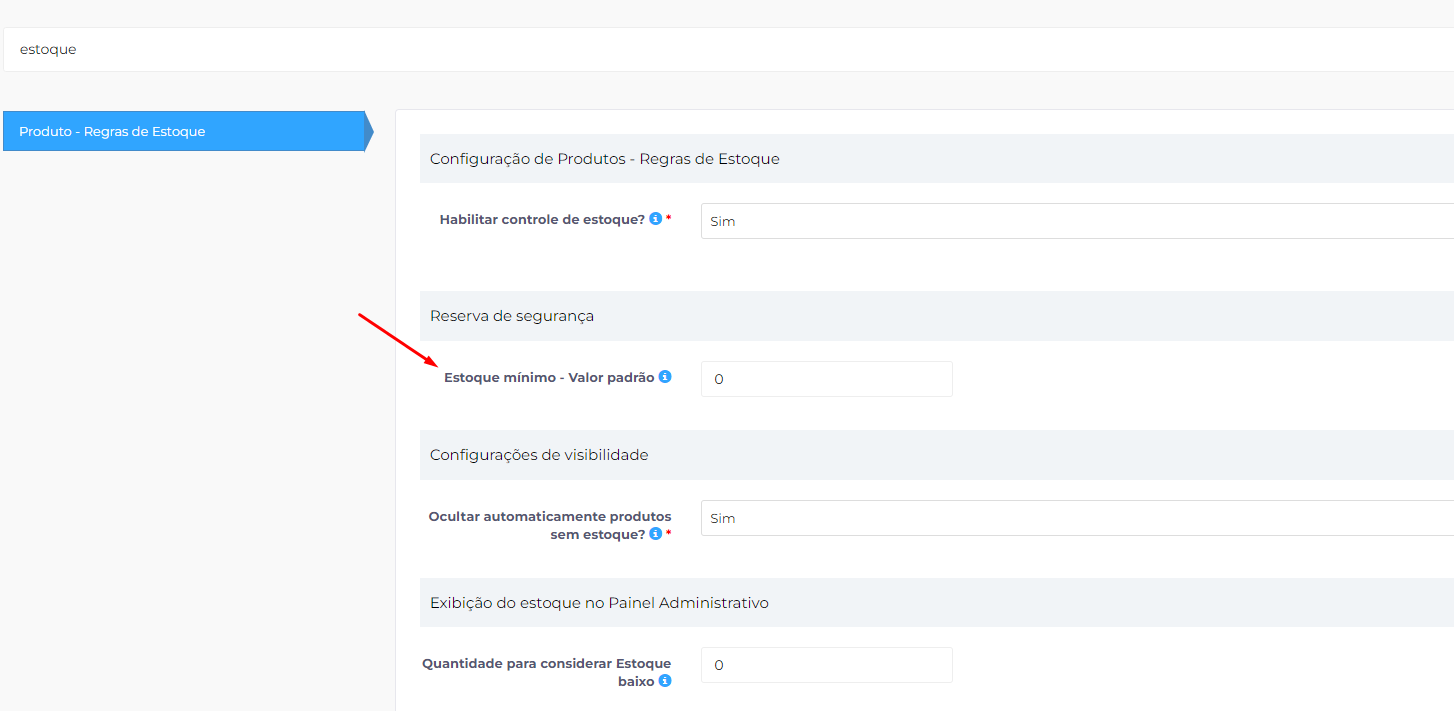Click info icon beside Ocultar automaticamente produtos sem estoque

[x=656, y=534]
